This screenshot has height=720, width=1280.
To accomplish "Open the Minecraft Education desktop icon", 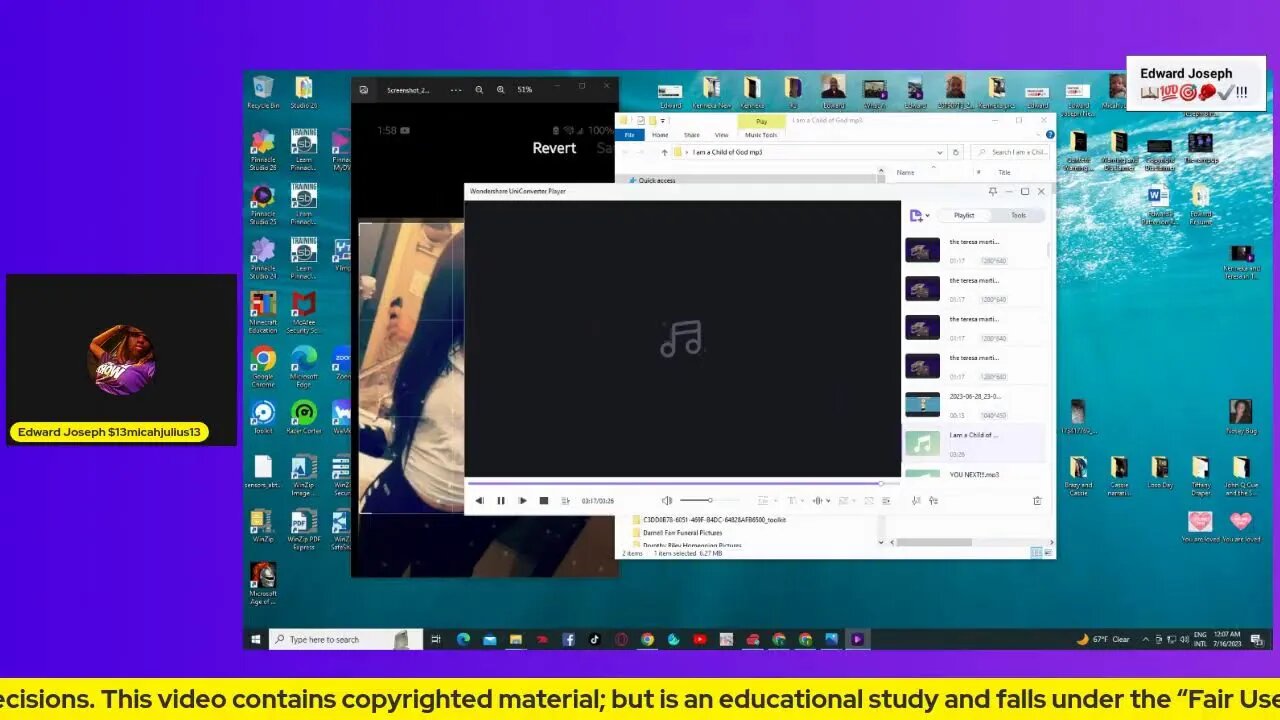I will (263, 311).
